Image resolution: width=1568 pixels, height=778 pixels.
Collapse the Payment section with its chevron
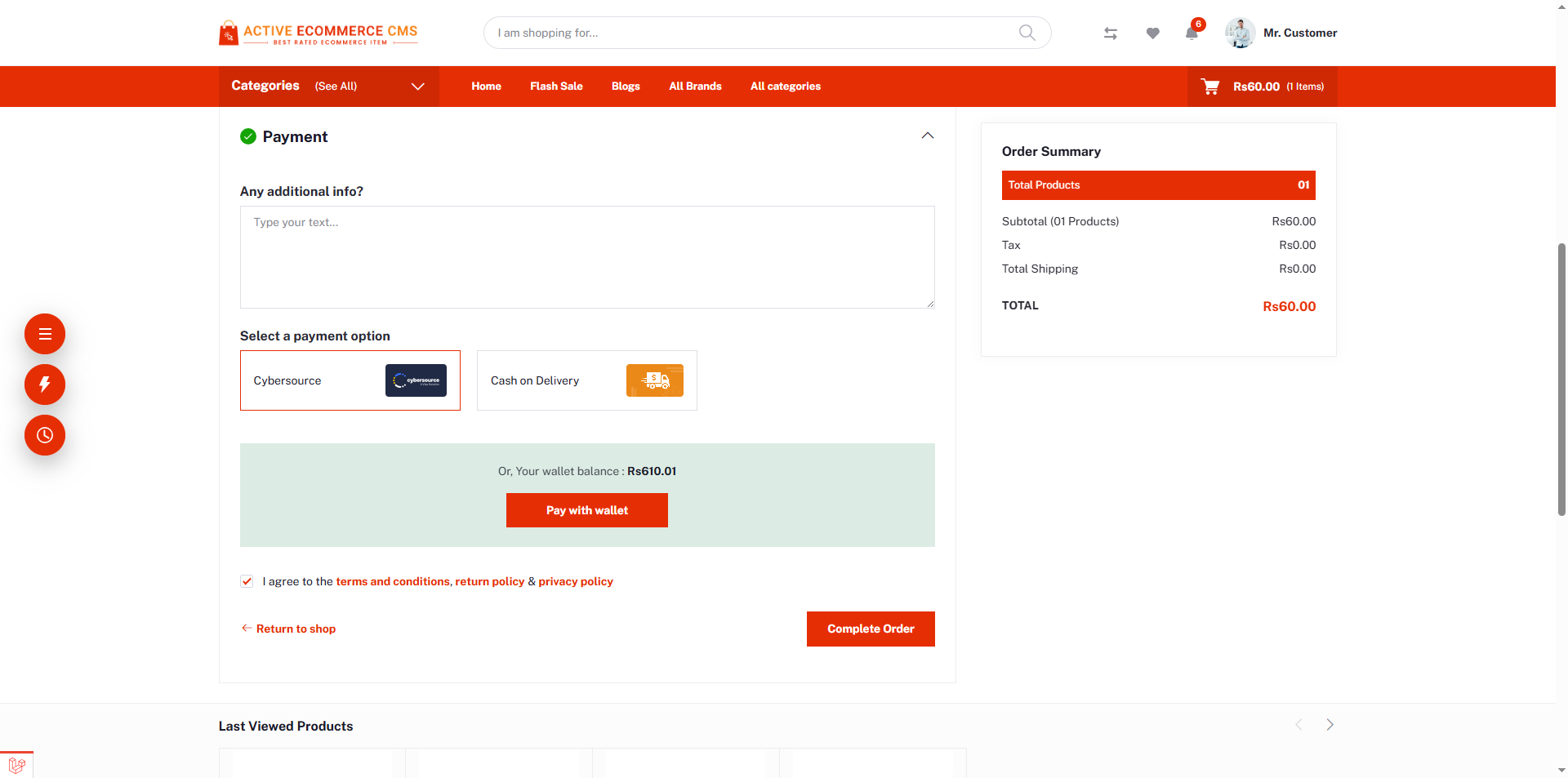tap(927, 136)
